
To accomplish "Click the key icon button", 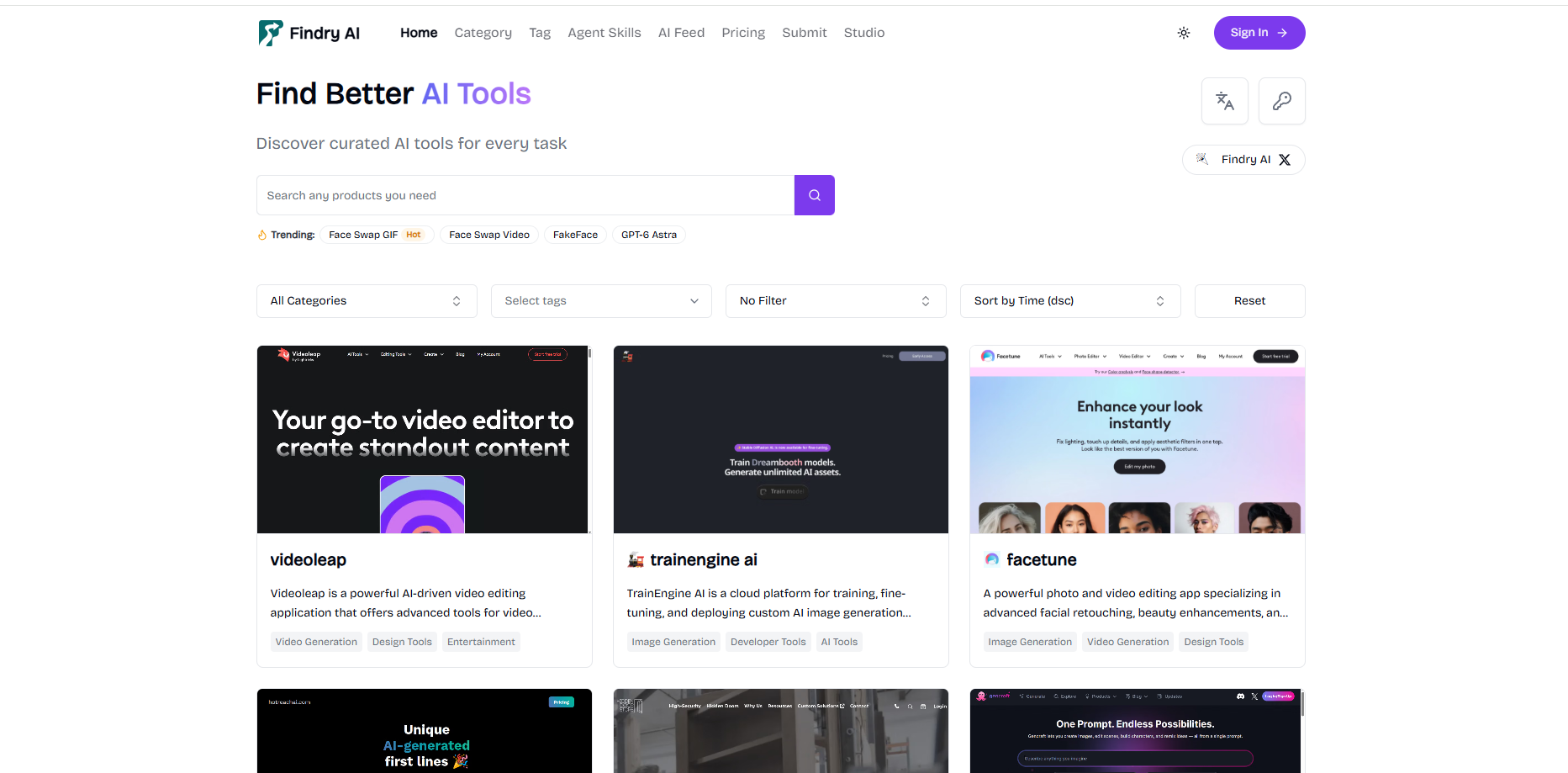I will tap(1282, 101).
